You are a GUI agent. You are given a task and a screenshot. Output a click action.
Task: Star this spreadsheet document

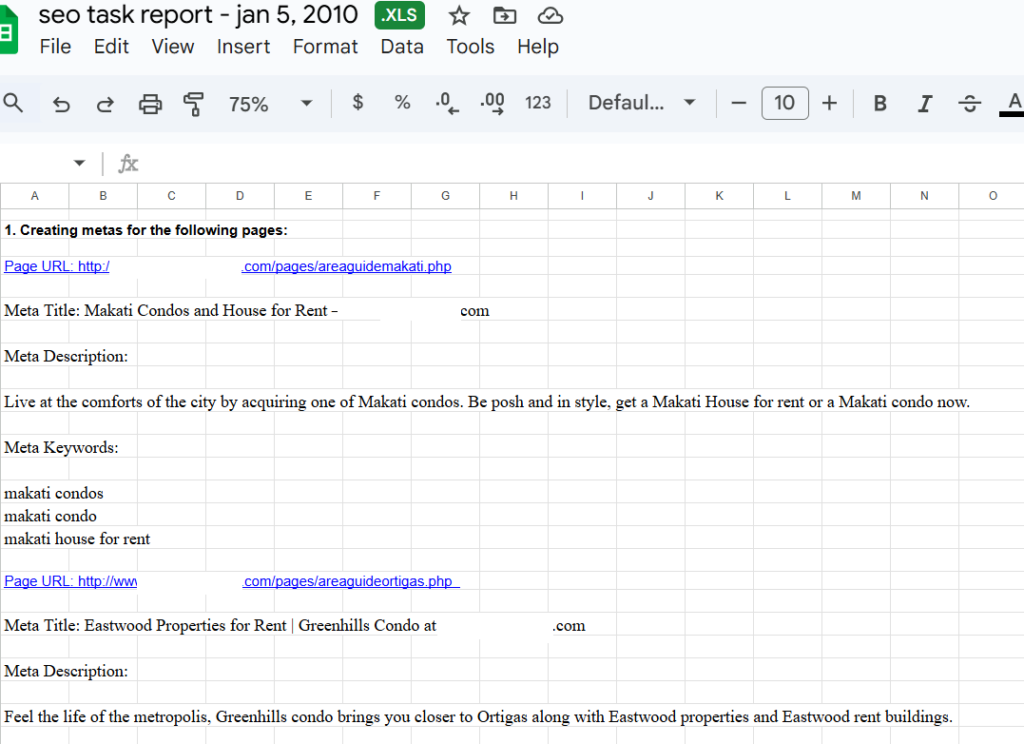(459, 16)
